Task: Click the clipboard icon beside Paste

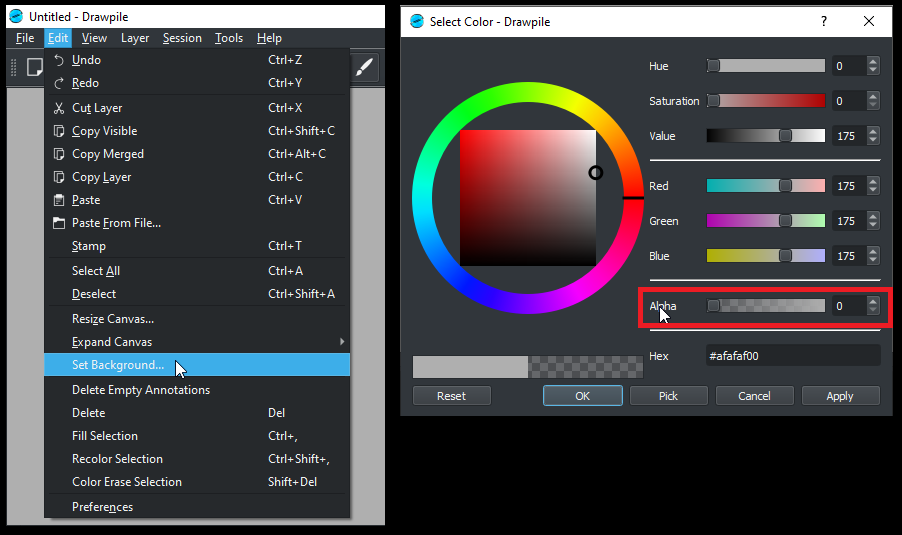Action: click(x=59, y=200)
